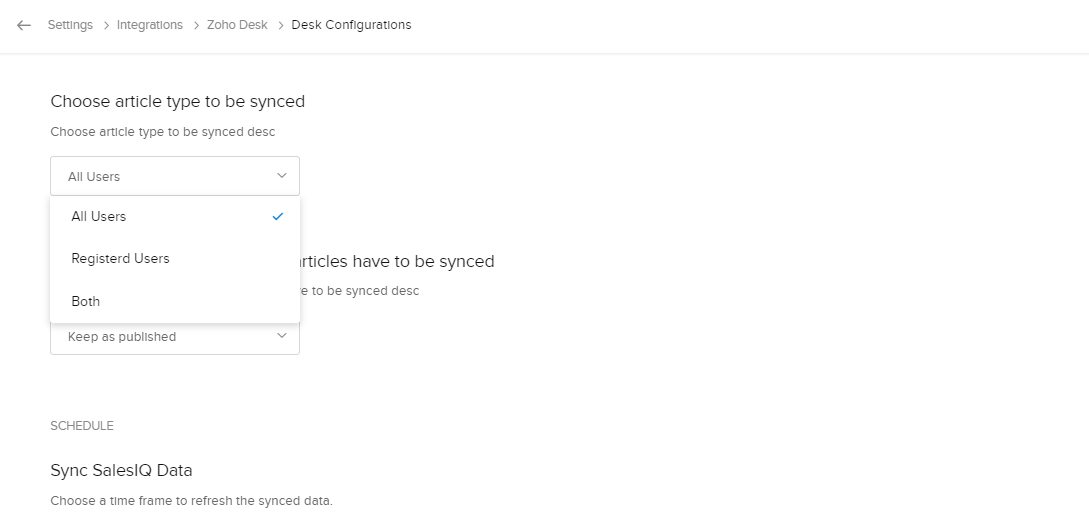Screen dimensions: 1089x530
Task: Click the Sync SalesIQ Data heading
Action: point(121,470)
